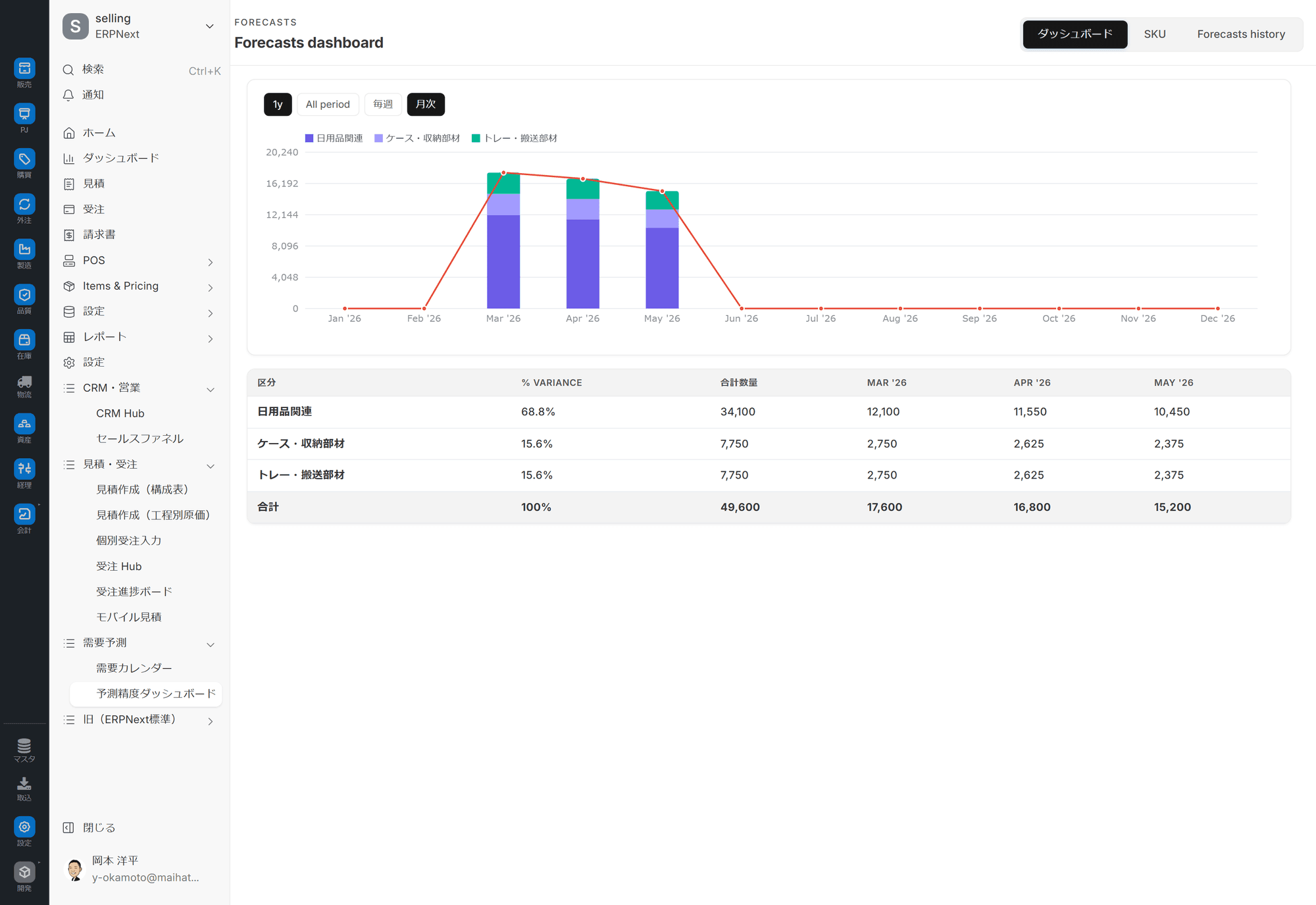Click the 見積 document icon
Screen dimensions: 1316x905
point(69,184)
